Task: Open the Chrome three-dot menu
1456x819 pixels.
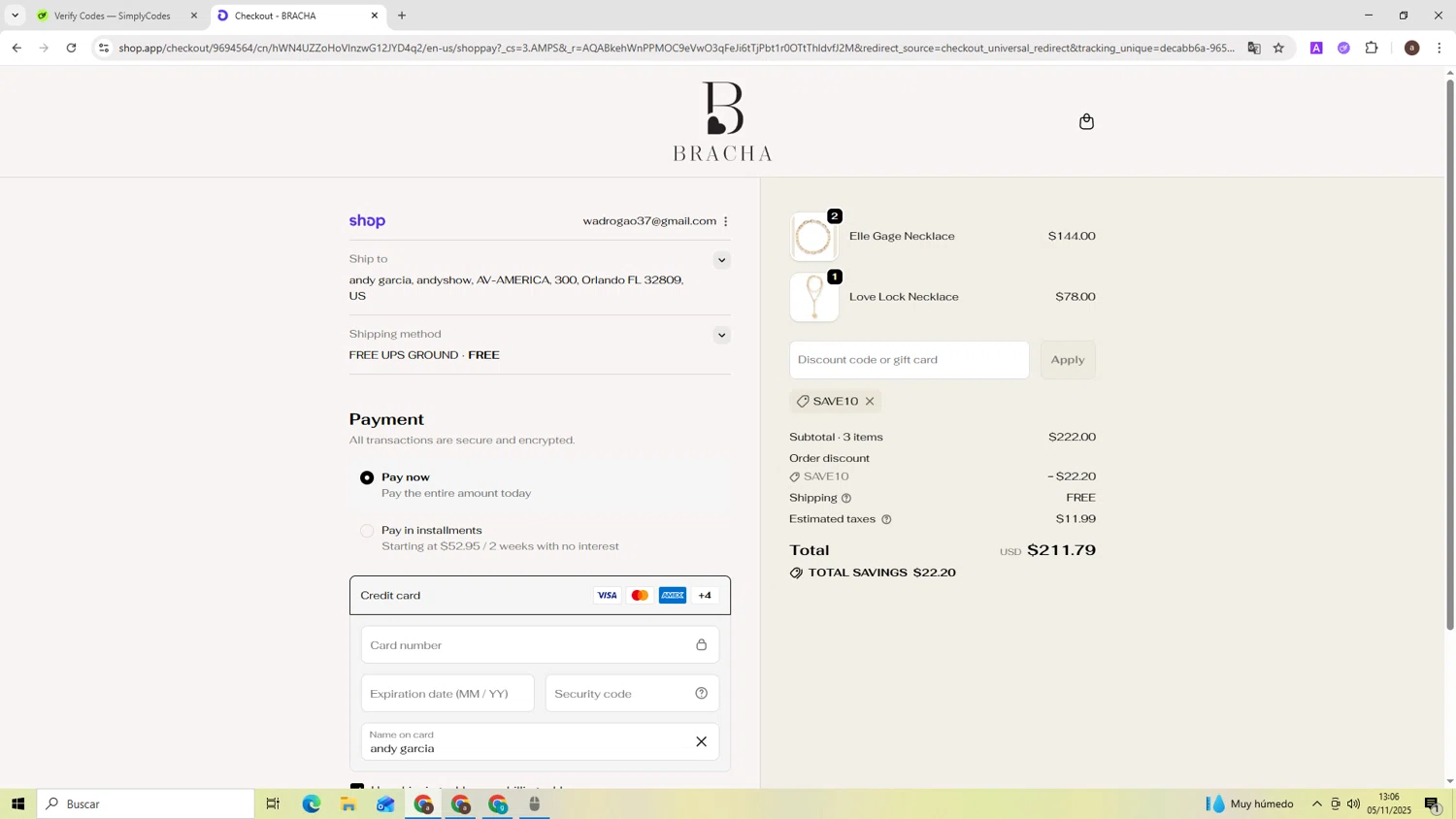Action: click(1439, 48)
